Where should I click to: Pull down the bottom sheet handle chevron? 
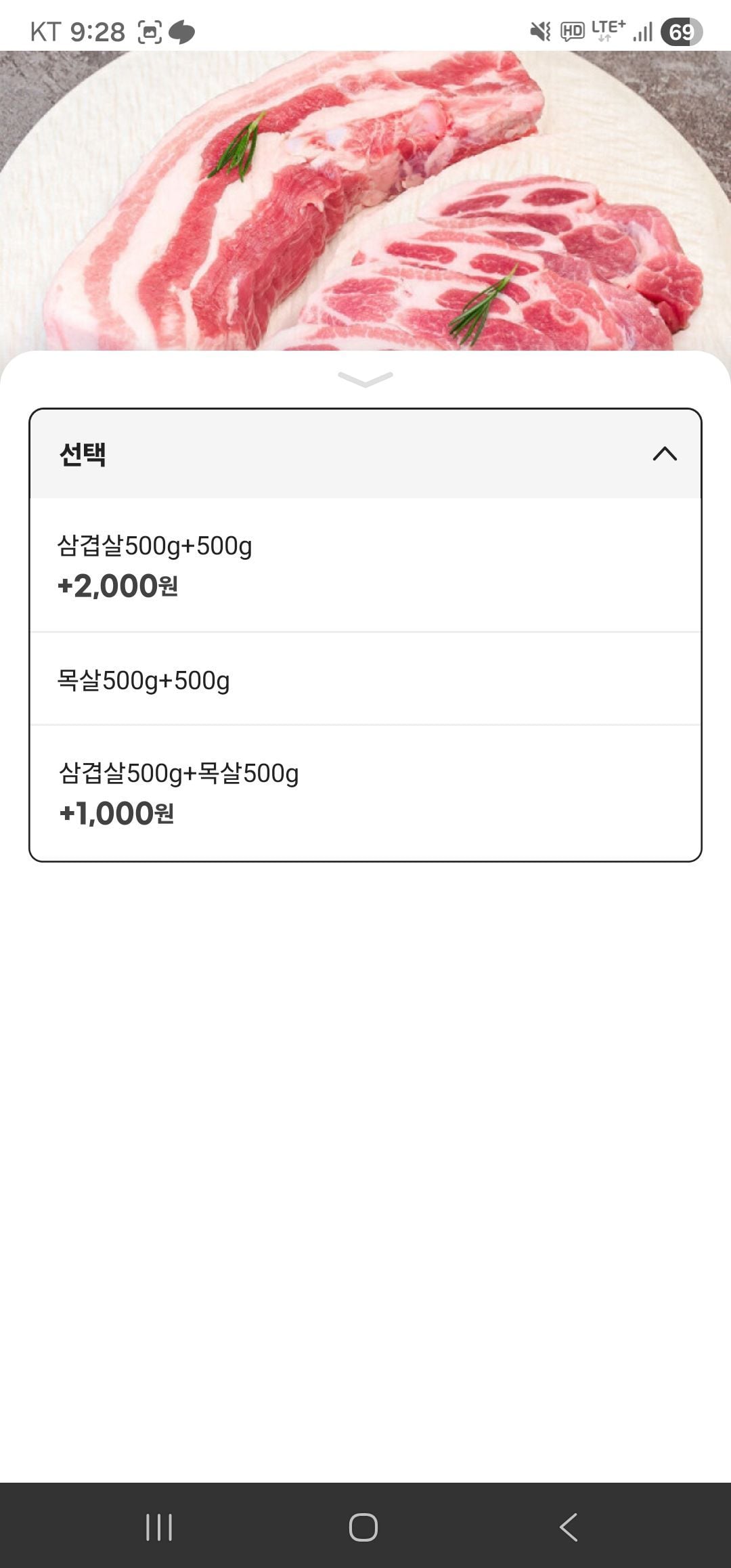coord(365,379)
